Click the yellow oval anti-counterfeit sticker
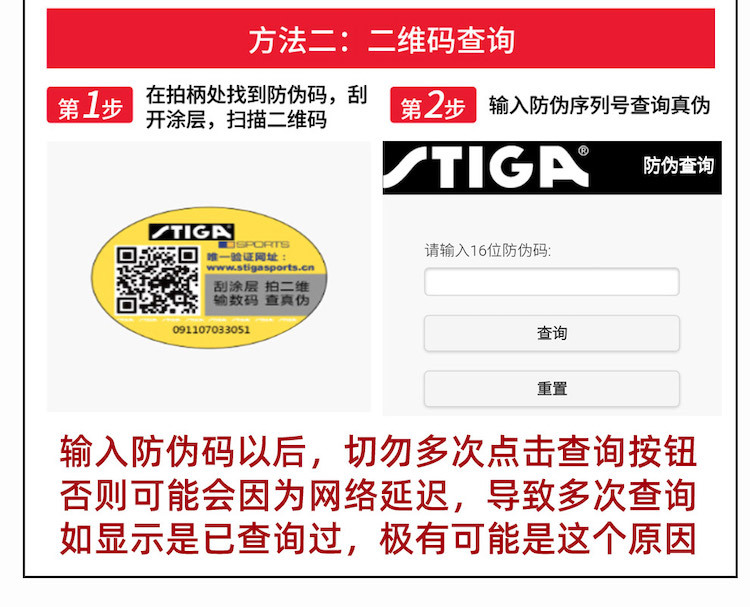Viewport: 750px width, 607px height. 209,277
